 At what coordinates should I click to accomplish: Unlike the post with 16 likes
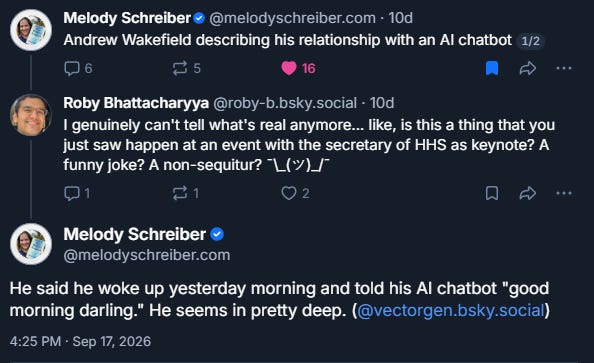298,69
